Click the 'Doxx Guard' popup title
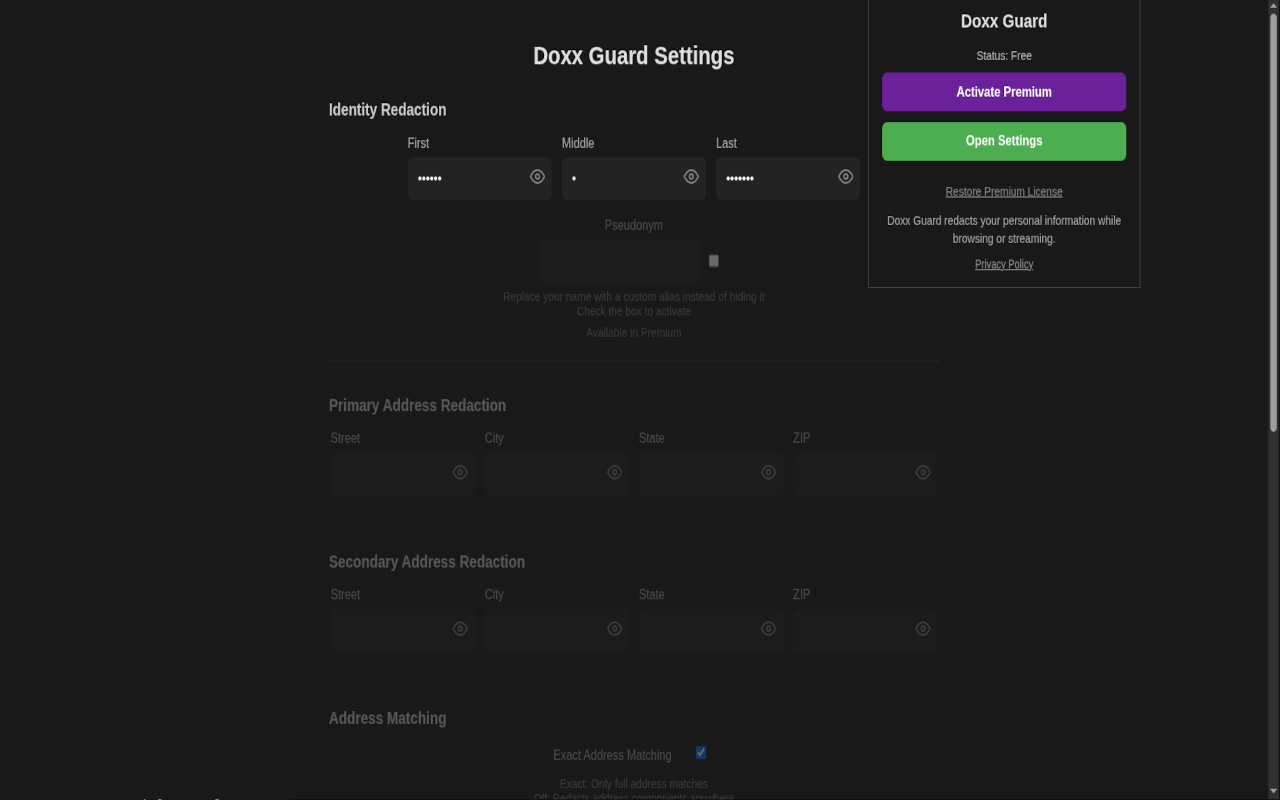The width and height of the screenshot is (1280, 800). pos(1004,21)
